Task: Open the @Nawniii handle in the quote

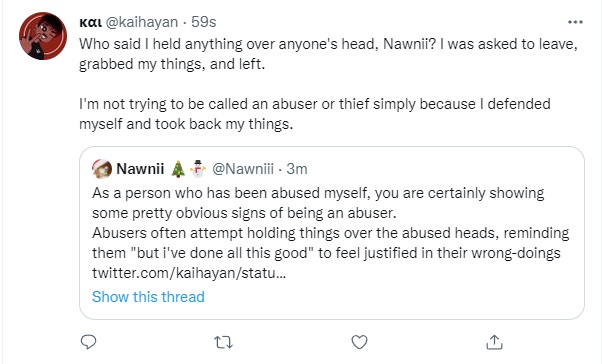Action: pyautogui.click(x=243, y=169)
